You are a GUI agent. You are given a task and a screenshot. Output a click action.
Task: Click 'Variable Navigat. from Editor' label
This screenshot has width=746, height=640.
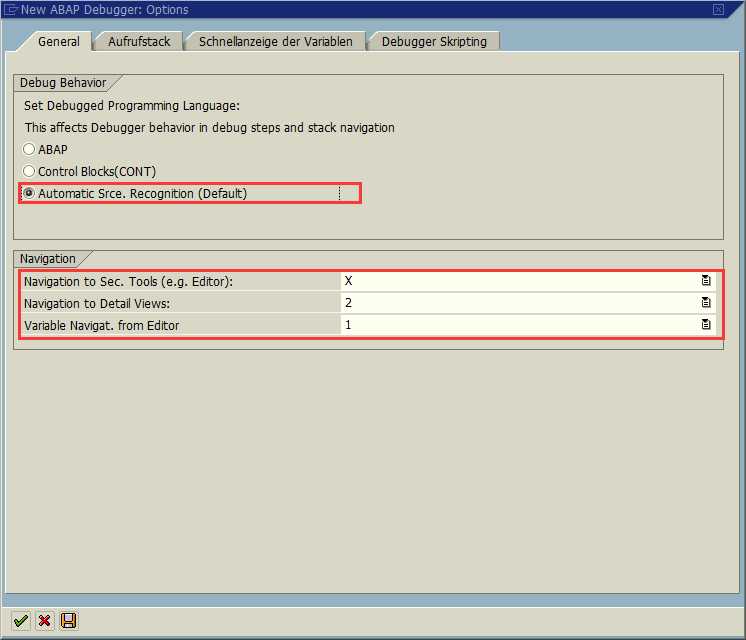(101, 325)
